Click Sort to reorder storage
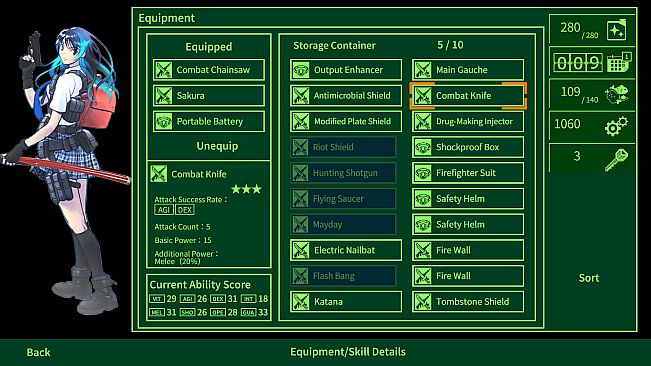 click(589, 278)
